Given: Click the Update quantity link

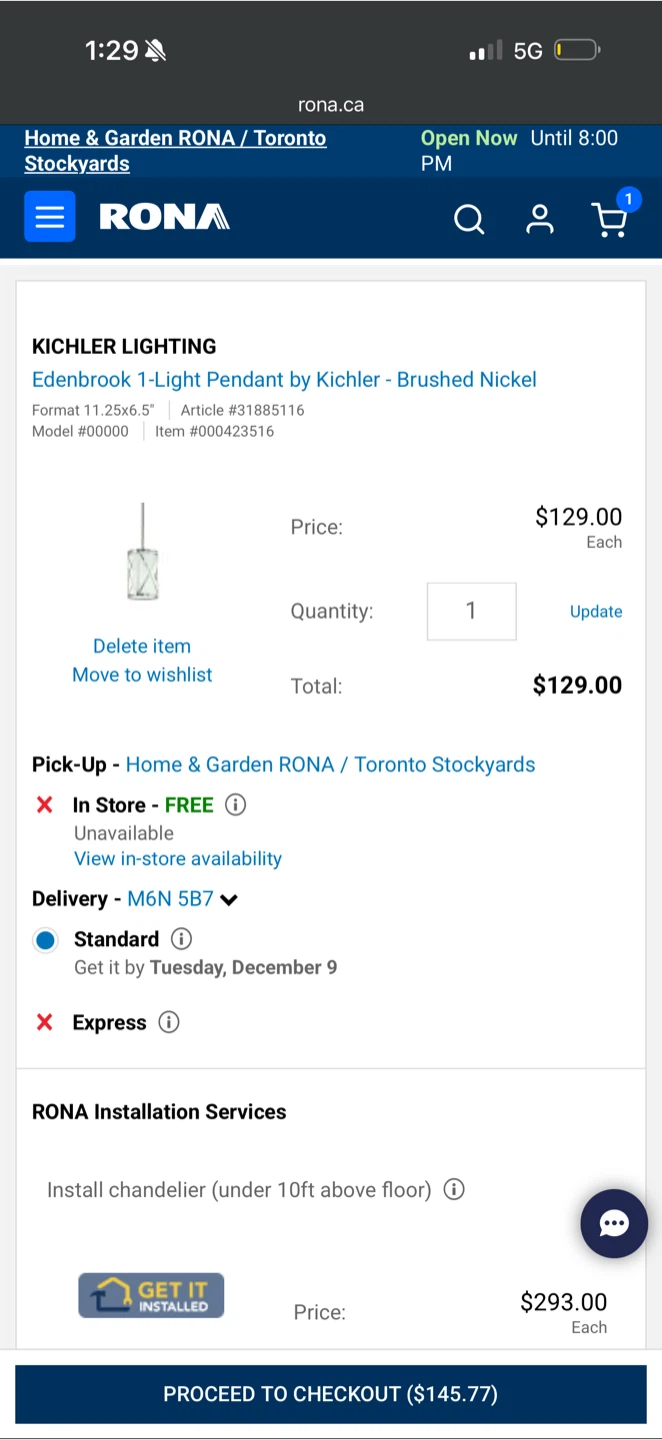Looking at the screenshot, I should coord(596,611).
